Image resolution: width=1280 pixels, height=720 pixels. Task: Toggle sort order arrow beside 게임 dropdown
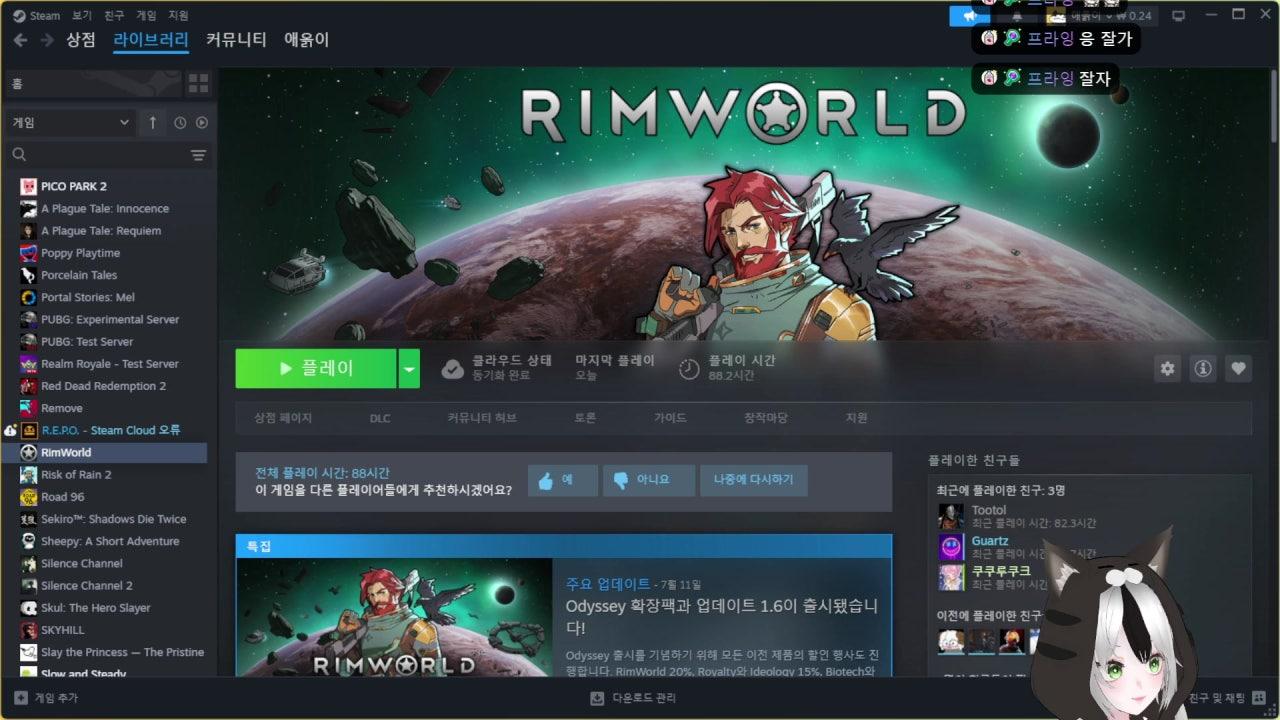click(x=152, y=122)
